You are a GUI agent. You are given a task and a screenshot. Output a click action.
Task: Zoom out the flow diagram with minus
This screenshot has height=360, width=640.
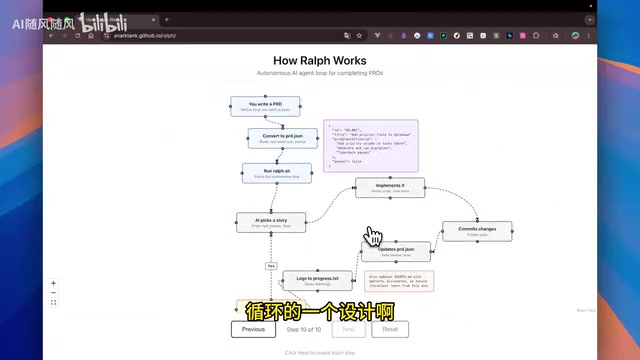click(53, 293)
